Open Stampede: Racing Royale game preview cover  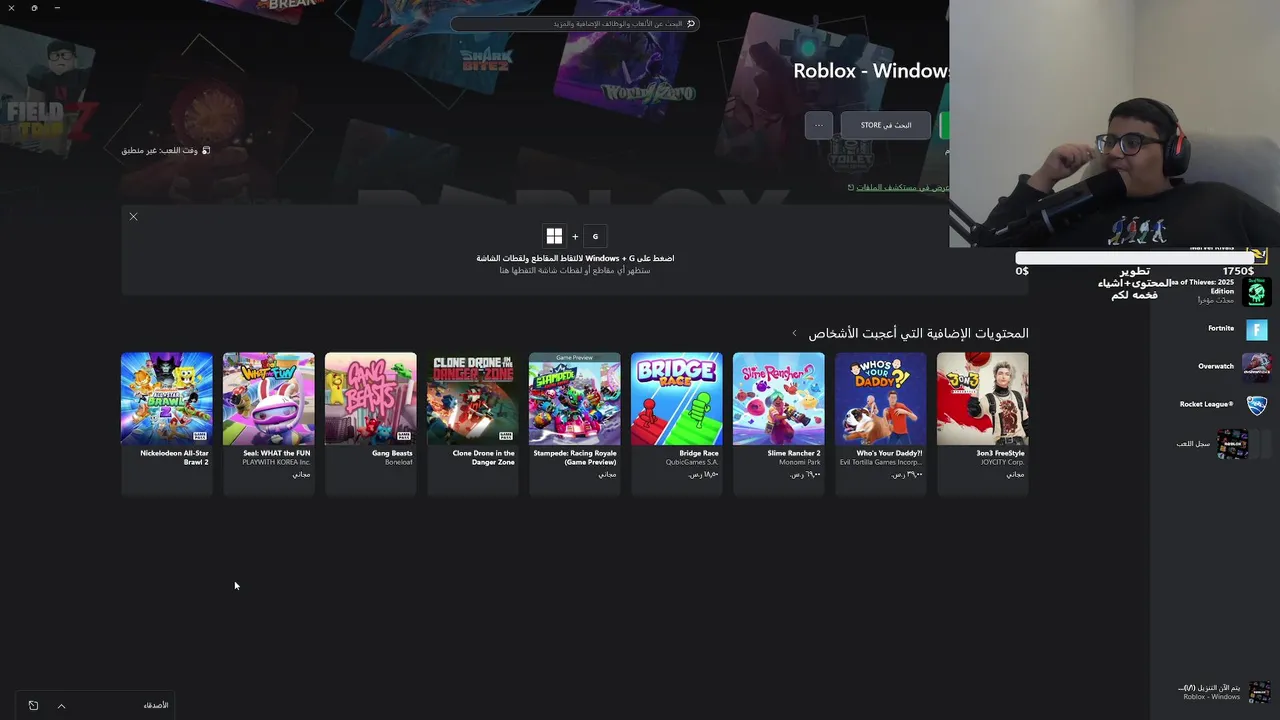575,398
